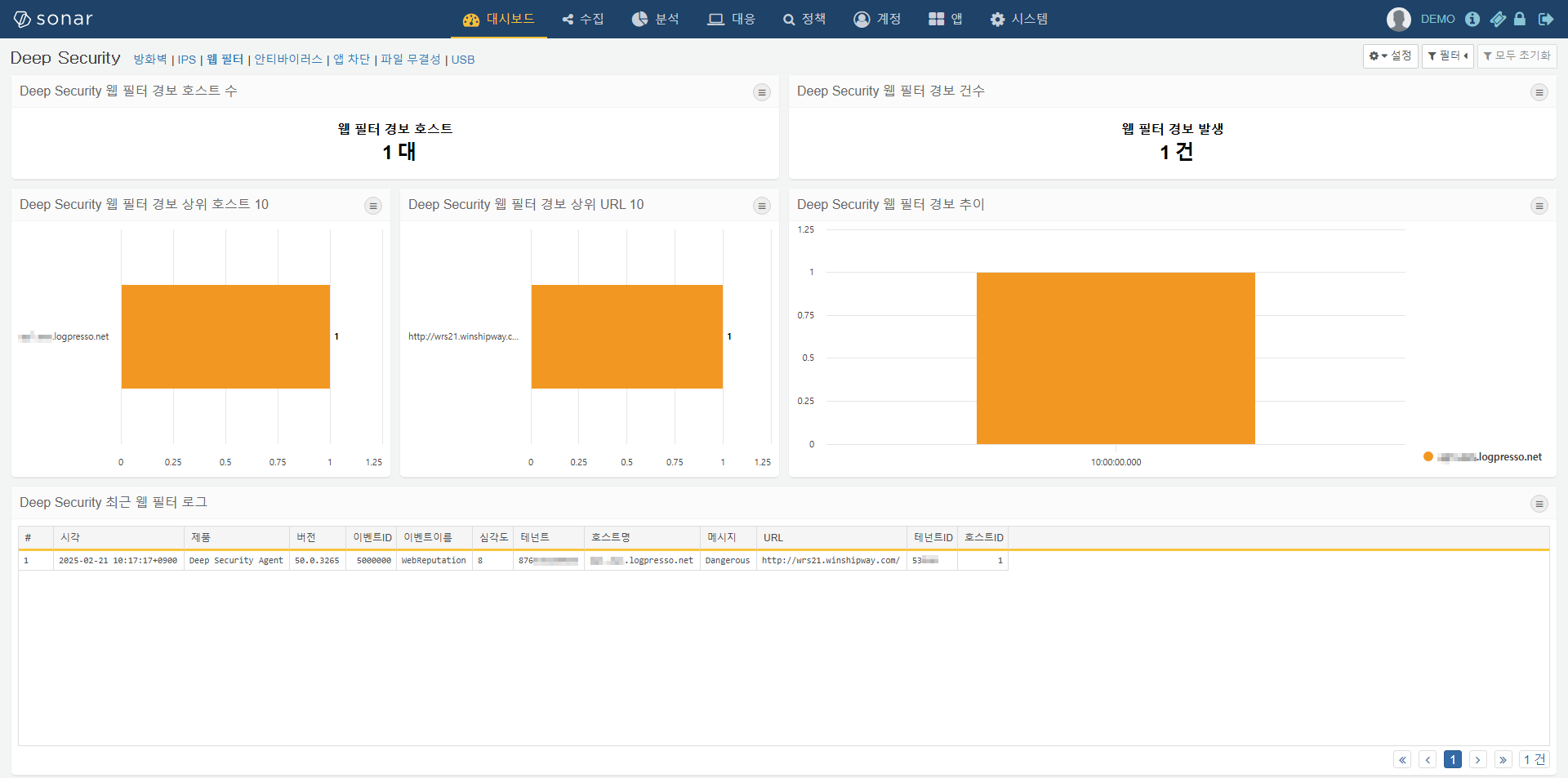Screen dimensions: 1568x778
Task: Open menu for 웹 필터 경보 추이 widget
Action: [1539, 206]
